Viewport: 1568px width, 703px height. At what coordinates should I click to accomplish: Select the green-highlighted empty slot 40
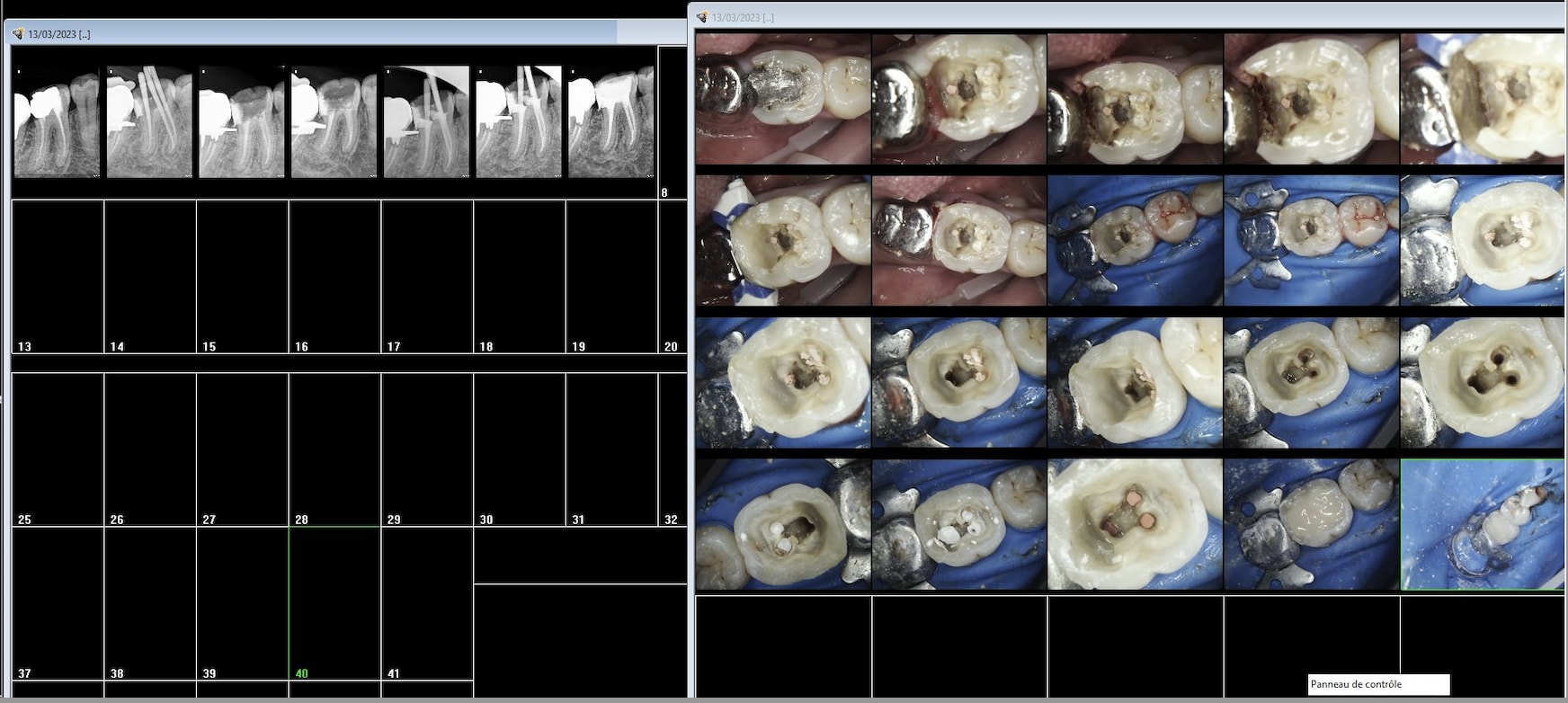point(334,602)
